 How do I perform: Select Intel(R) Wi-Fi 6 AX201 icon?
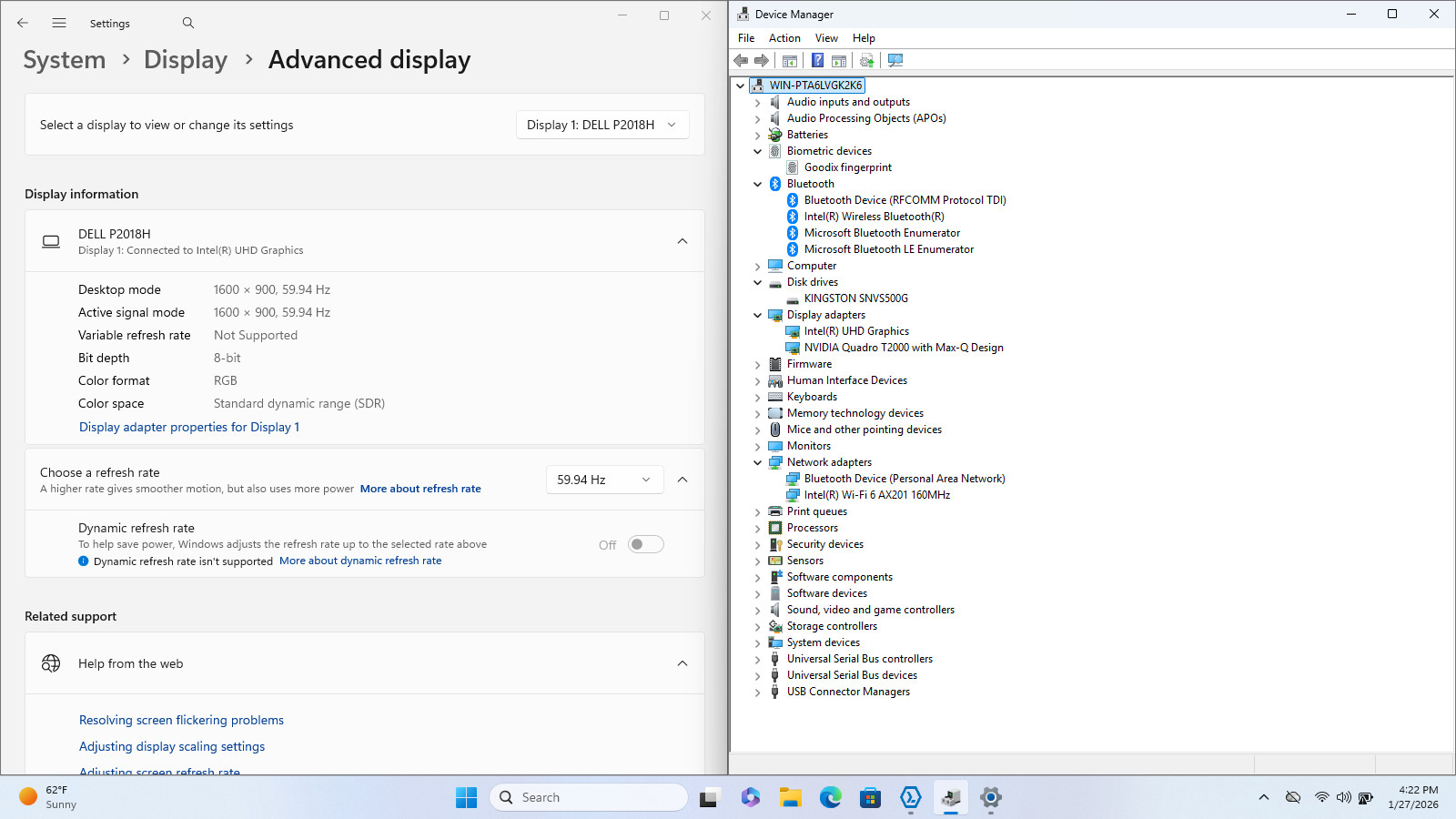pyautogui.click(x=793, y=495)
